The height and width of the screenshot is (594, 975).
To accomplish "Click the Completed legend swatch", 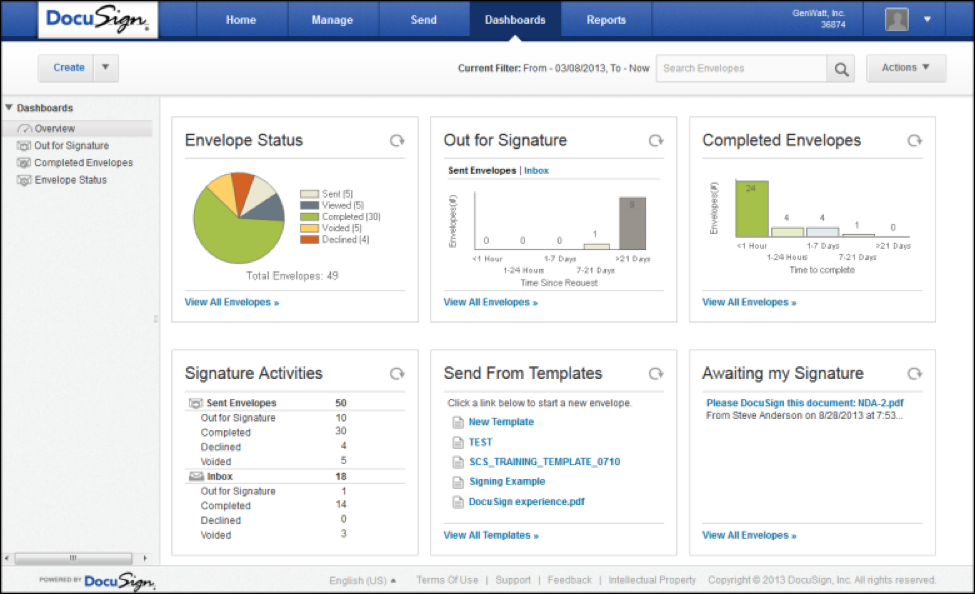I will click(309, 217).
